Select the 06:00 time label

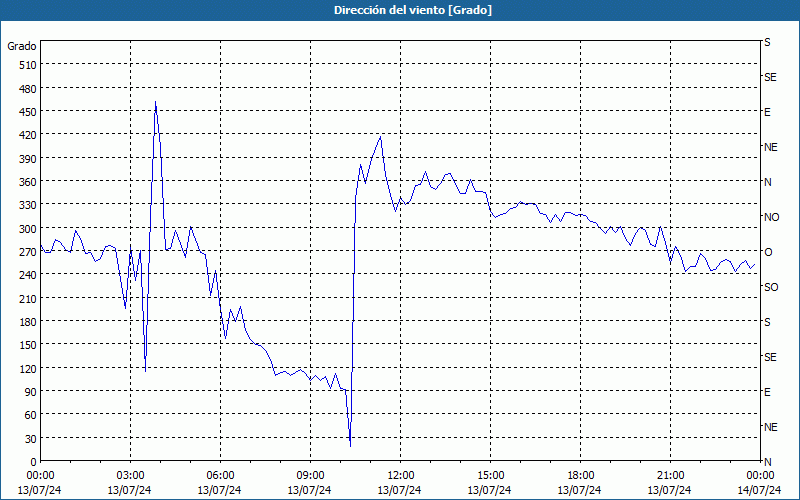tap(220, 476)
